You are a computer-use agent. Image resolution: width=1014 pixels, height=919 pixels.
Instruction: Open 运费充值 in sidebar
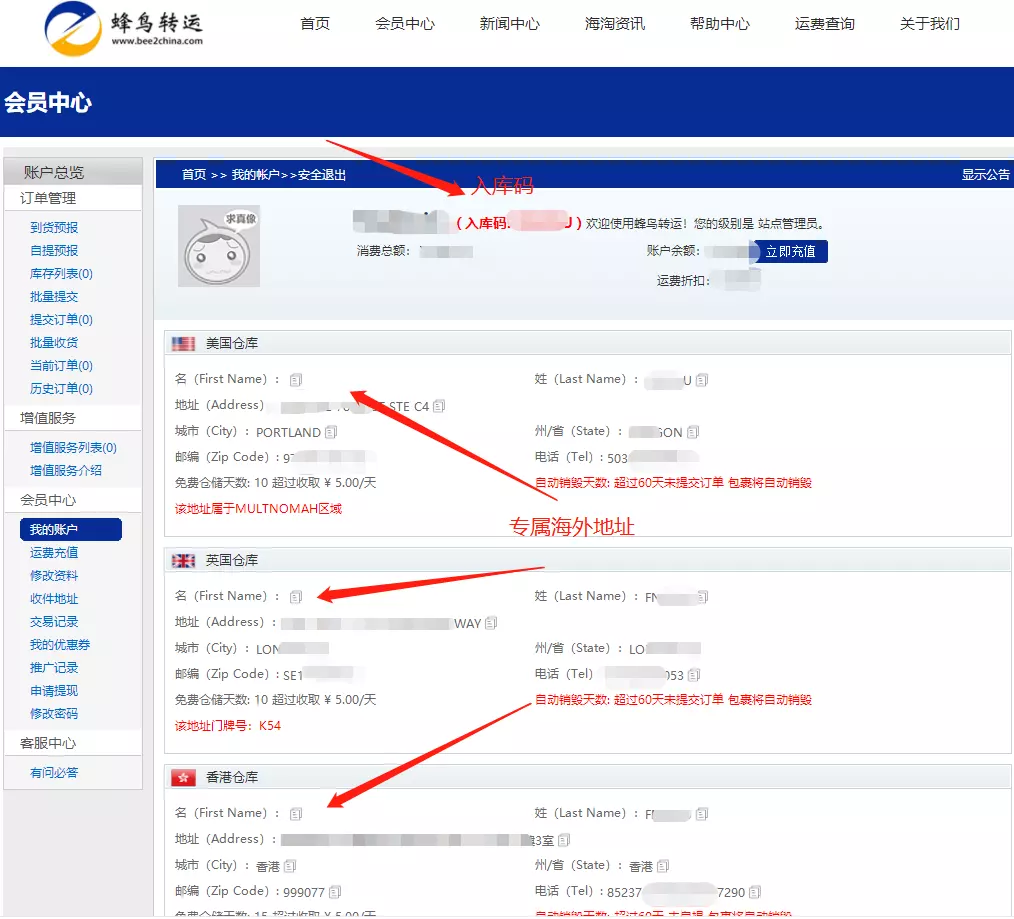click(x=54, y=553)
